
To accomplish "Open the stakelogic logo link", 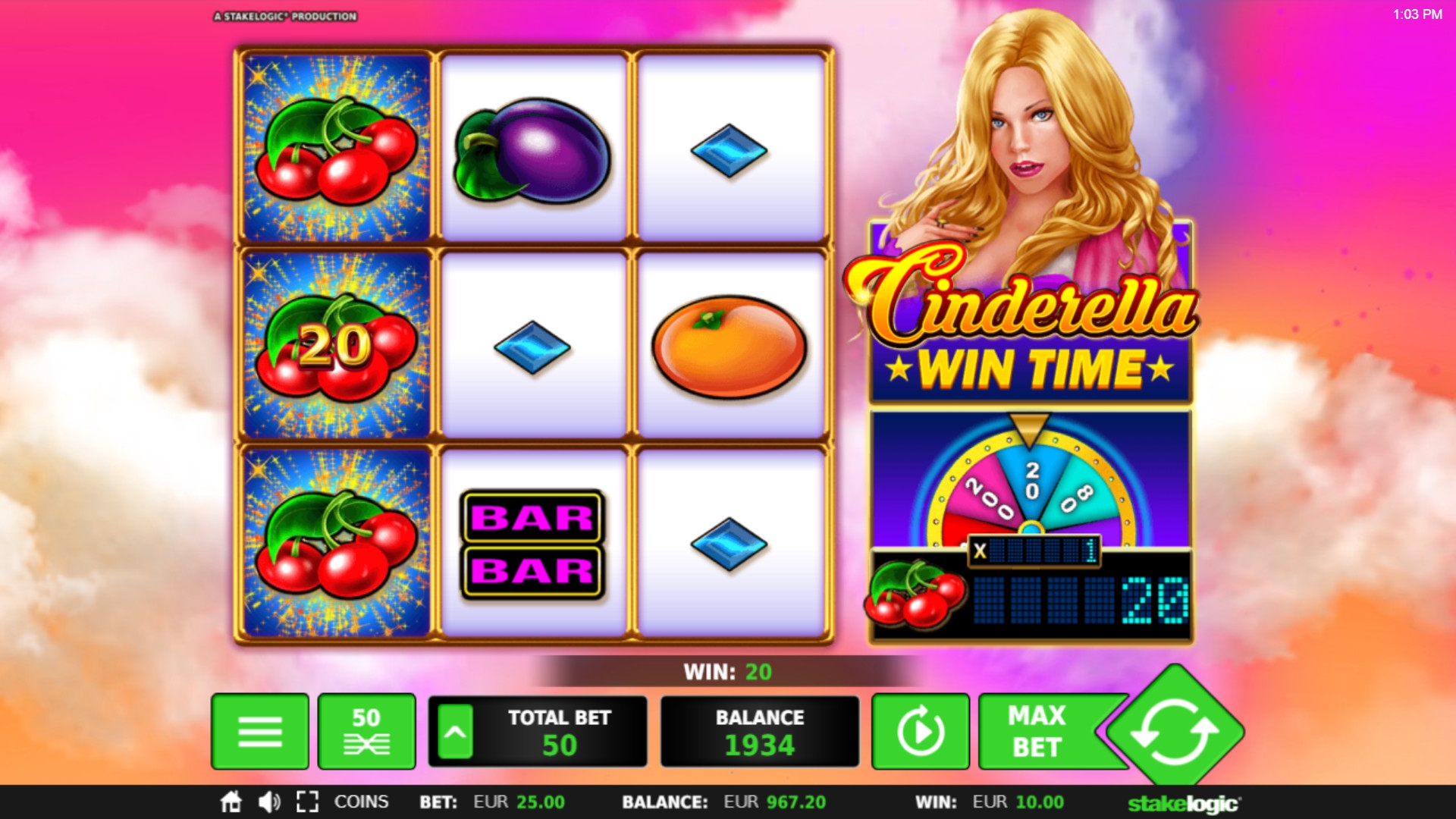I will 1185,803.
